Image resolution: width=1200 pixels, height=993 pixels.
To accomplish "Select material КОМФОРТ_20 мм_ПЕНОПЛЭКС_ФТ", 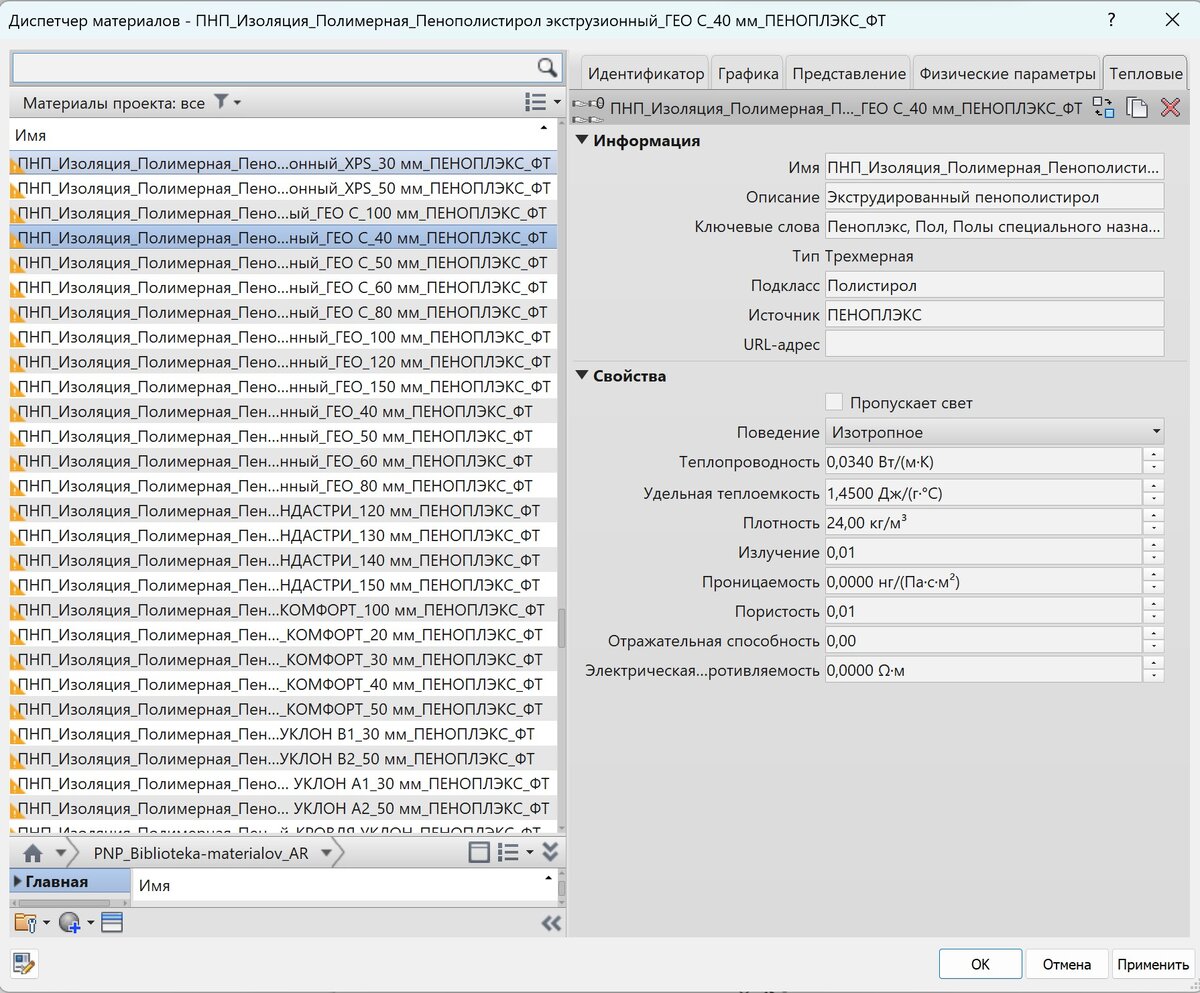I will (283, 634).
